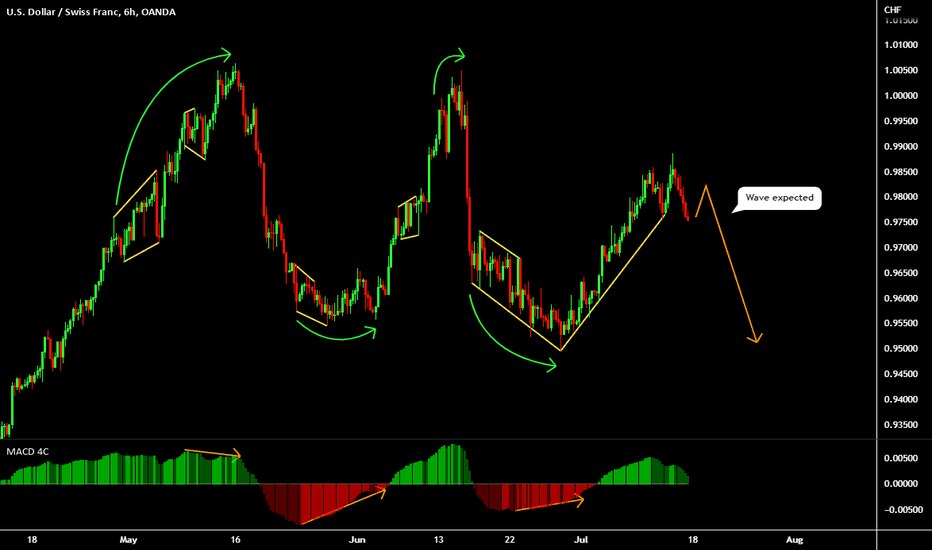Click the 0.97500 price level label
This screenshot has height=550, width=932.
click(x=900, y=222)
